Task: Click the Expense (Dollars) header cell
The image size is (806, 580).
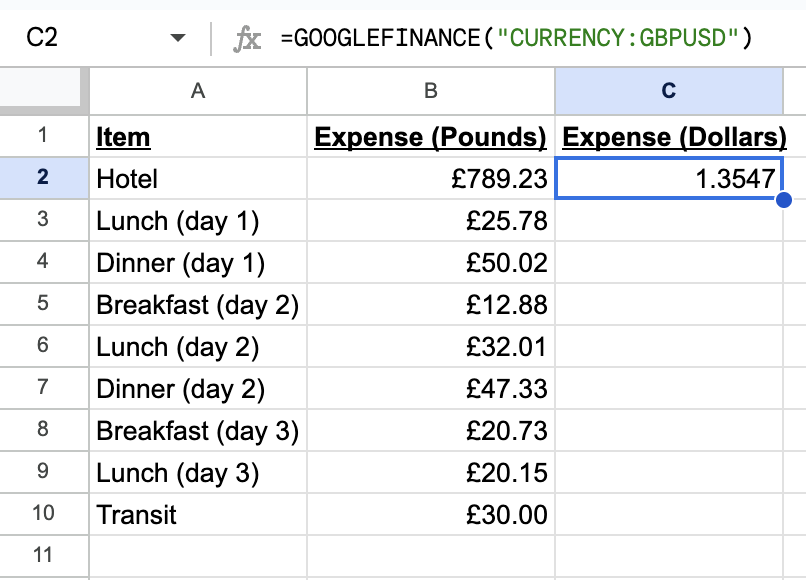Action: click(x=669, y=136)
